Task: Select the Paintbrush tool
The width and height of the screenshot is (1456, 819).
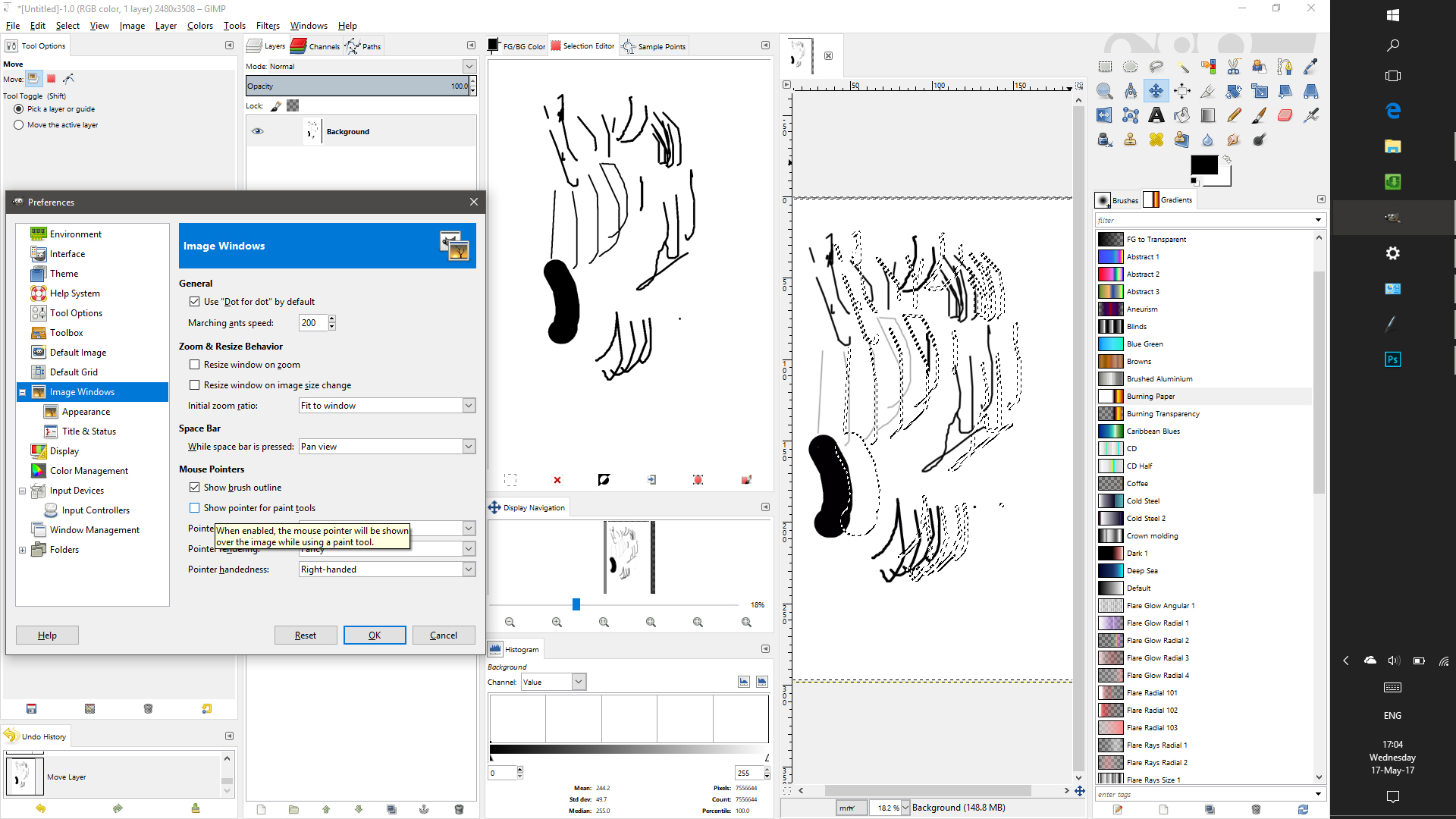Action: [1260, 115]
